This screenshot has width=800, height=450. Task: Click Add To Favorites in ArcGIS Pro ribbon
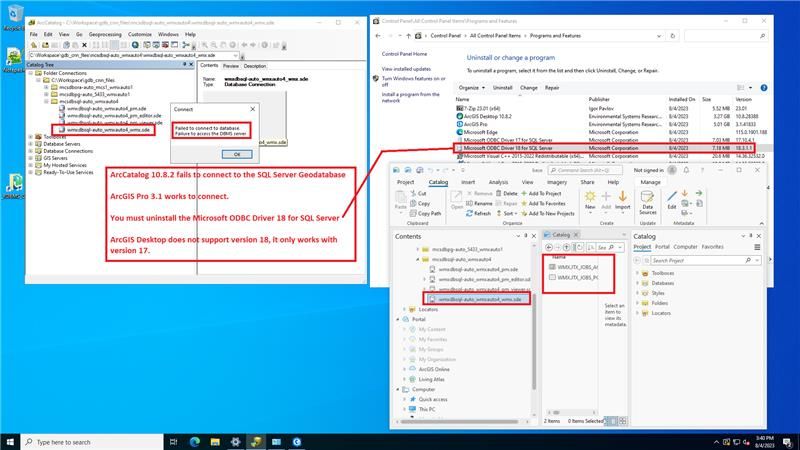[x=543, y=204]
